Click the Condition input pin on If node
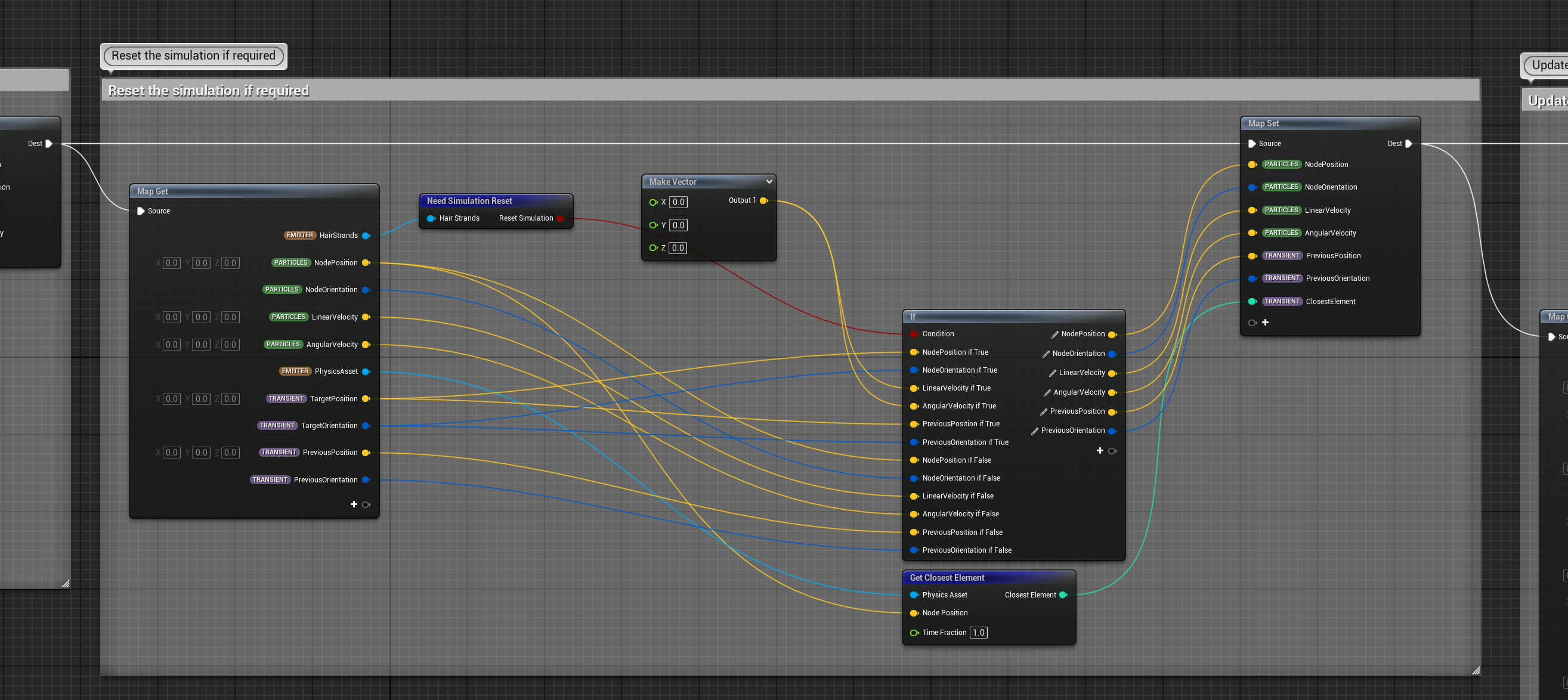Screen dimensions: 1568x700 coord(914,333)
